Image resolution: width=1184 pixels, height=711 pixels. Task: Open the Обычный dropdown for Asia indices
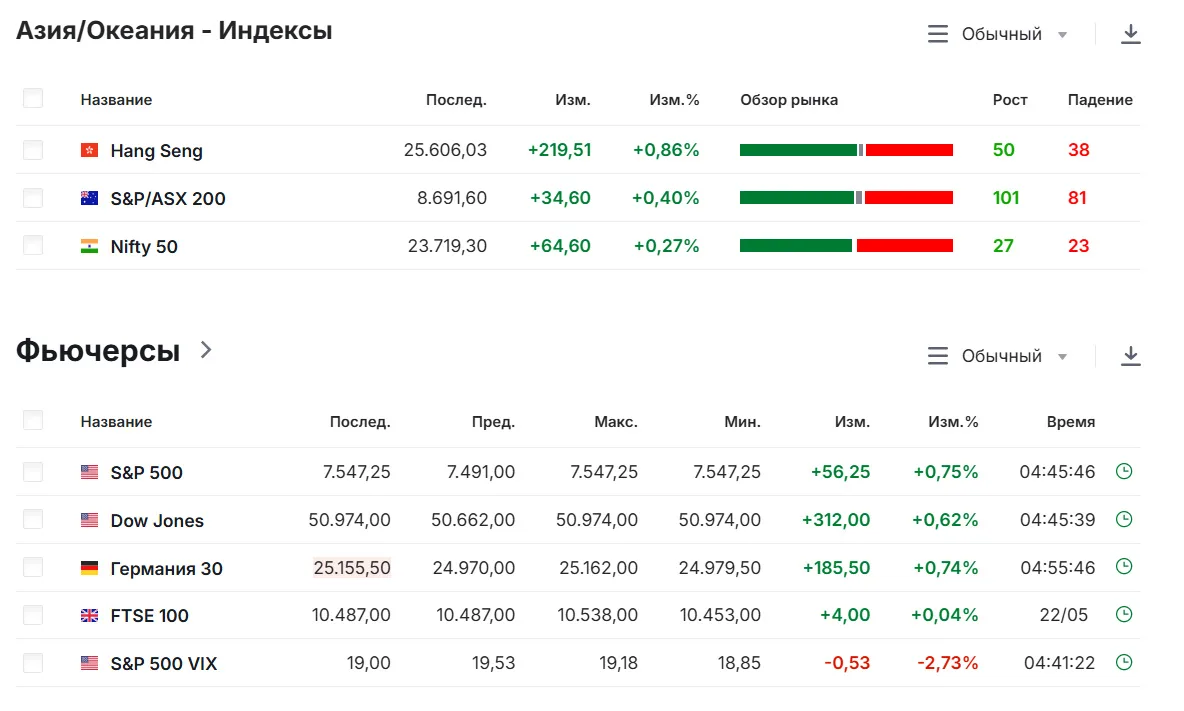(x=997, y=34)
